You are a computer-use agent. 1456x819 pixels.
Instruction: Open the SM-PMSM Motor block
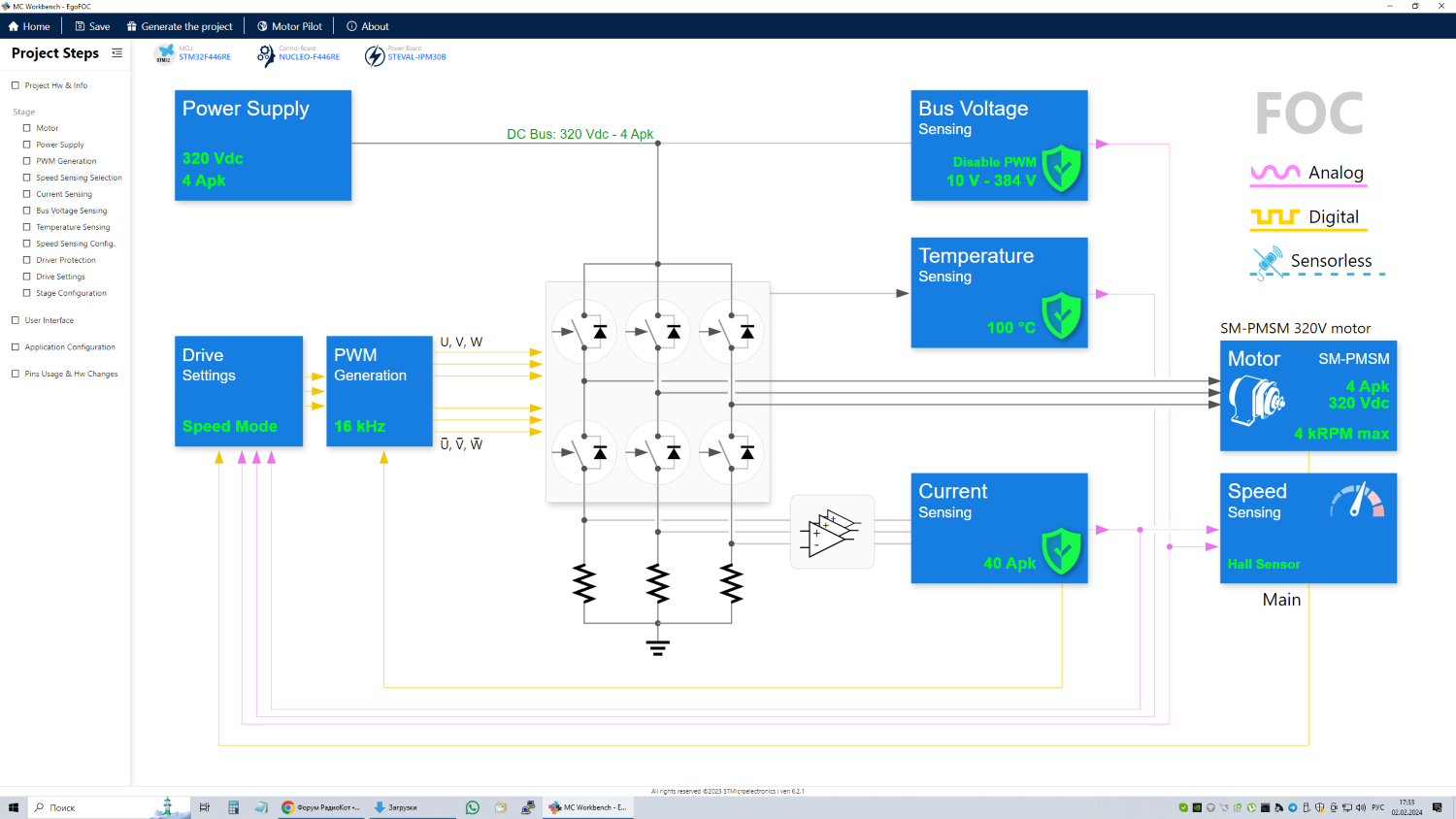(x=1308, y=395)
